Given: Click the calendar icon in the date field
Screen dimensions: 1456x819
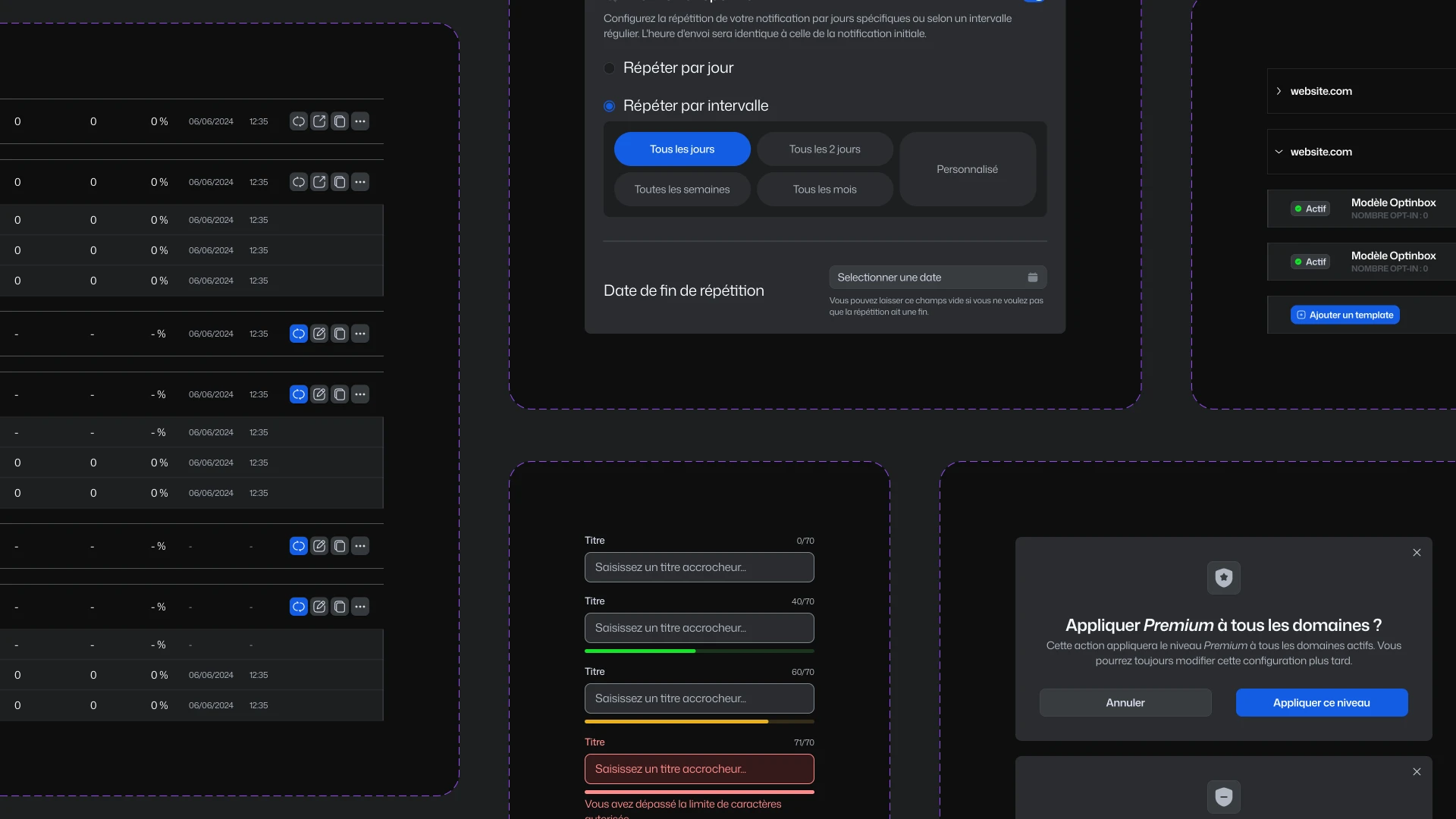Looking at the screenshot, I should [x=1032, y=278].
